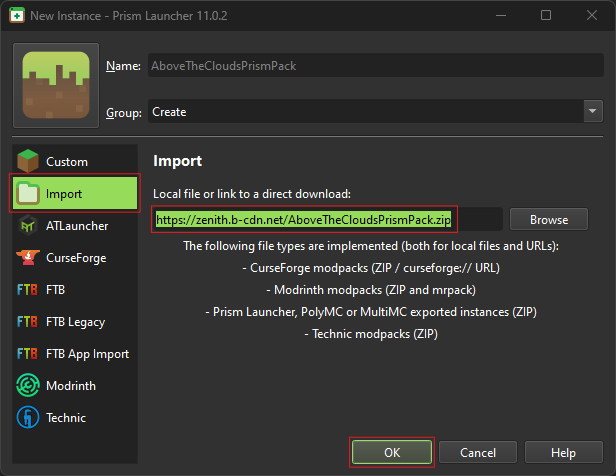Click 'Local file or link to a direct download' label
This screenshot has width=616, height=476.
252,194
